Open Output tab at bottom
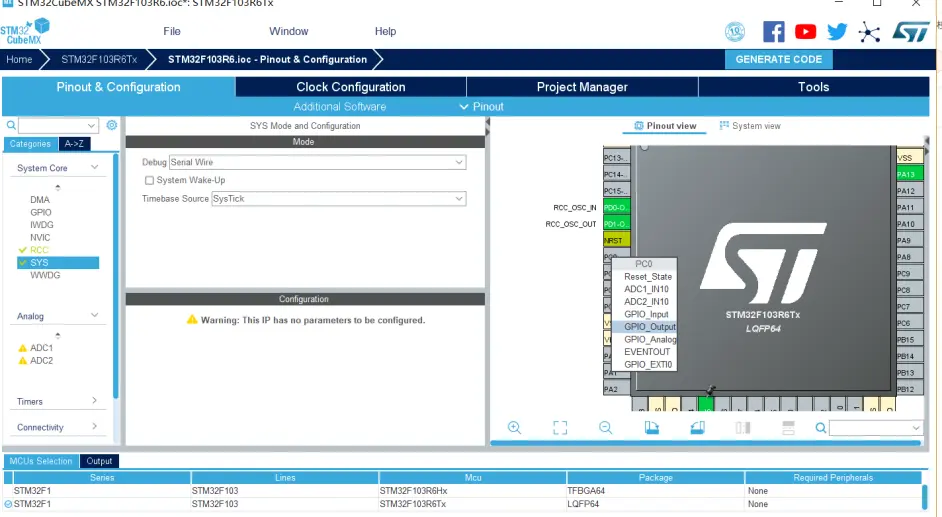942x517 pixels. (x=99, y=461)
